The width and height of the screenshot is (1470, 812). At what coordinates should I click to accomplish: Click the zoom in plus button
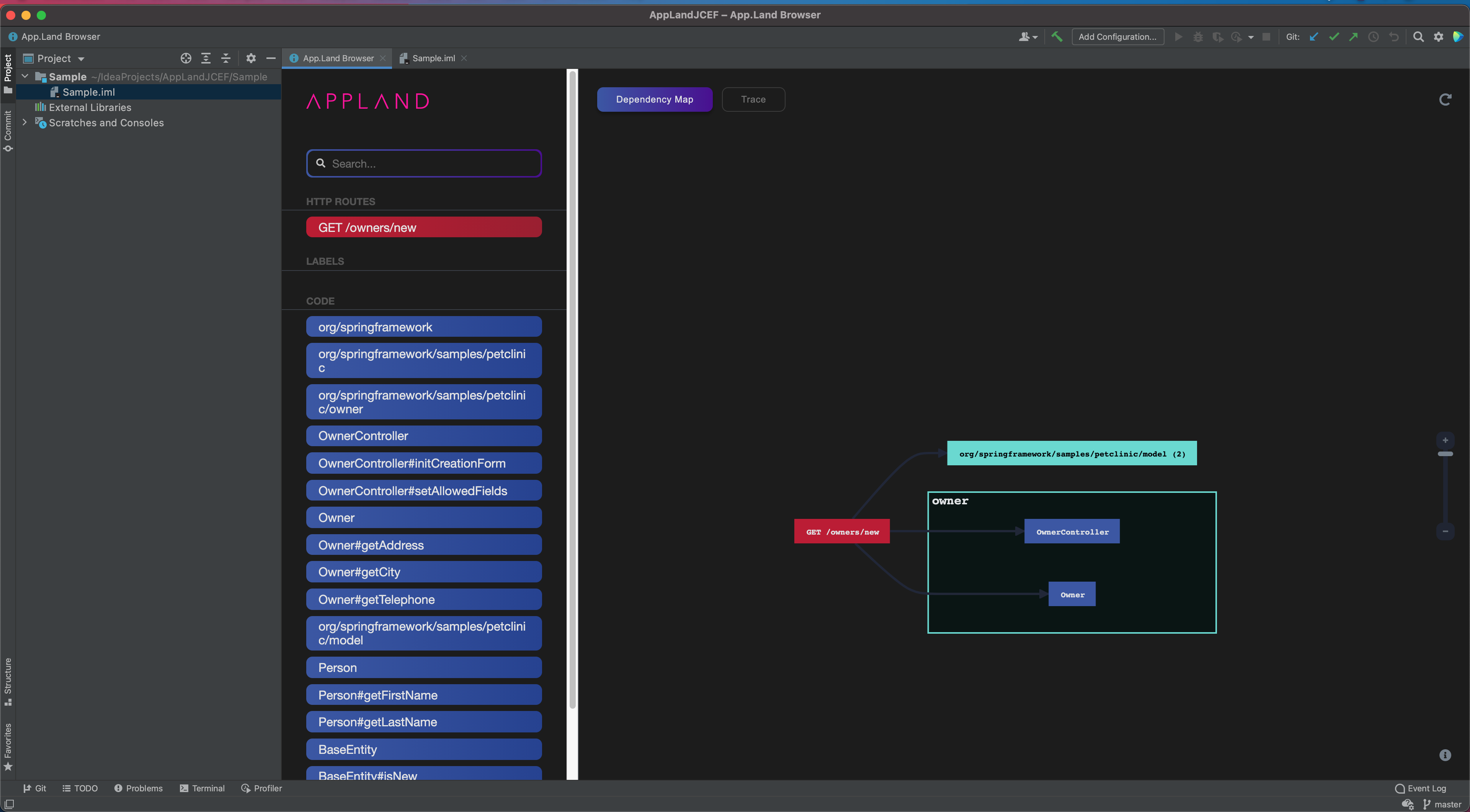(x=1445, y=440)
